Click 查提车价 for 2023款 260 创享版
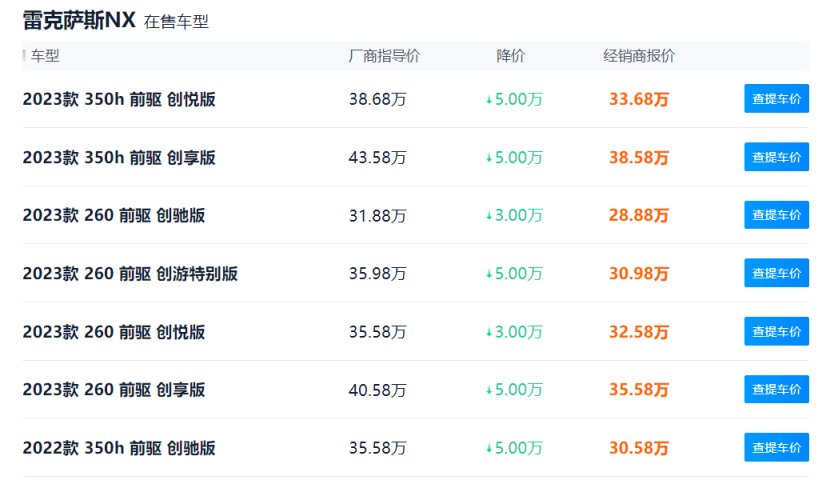831x484 pixels. click(x=776, y=389)
